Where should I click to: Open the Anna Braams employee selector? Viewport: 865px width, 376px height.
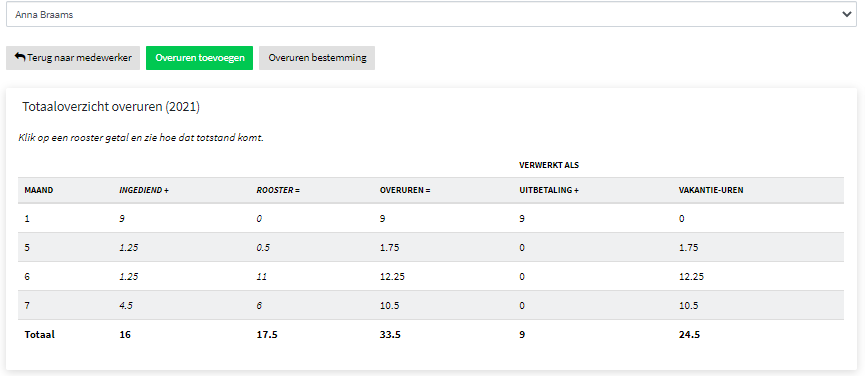[431, 15]
